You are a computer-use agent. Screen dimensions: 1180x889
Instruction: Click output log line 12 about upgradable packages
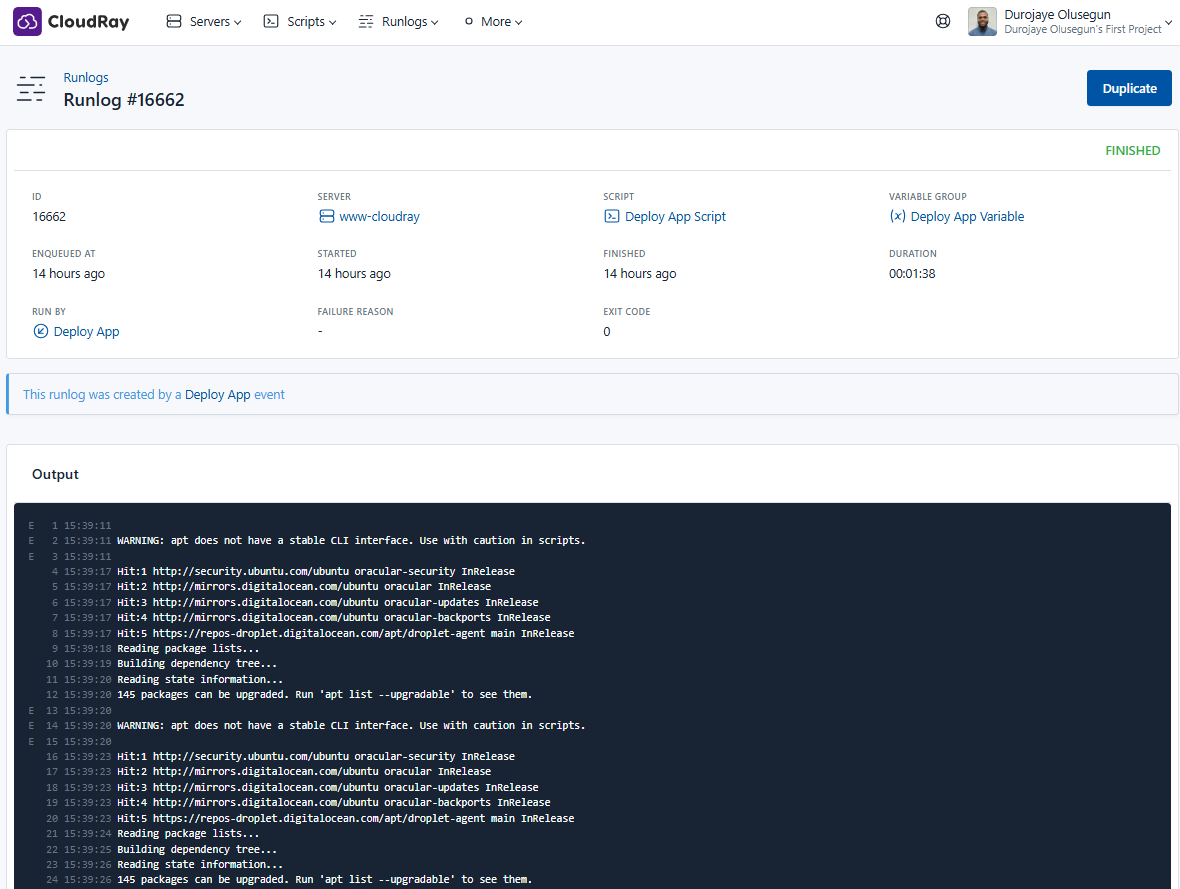[324, 695]
